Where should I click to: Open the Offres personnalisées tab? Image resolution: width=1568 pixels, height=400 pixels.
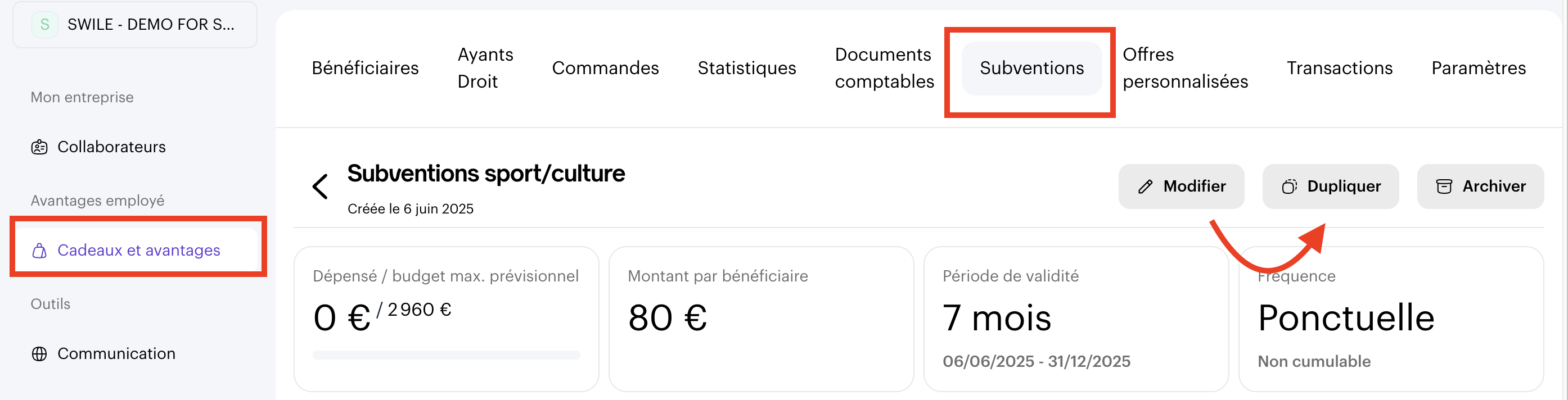pyautogui.click(x=1184, y=68)
